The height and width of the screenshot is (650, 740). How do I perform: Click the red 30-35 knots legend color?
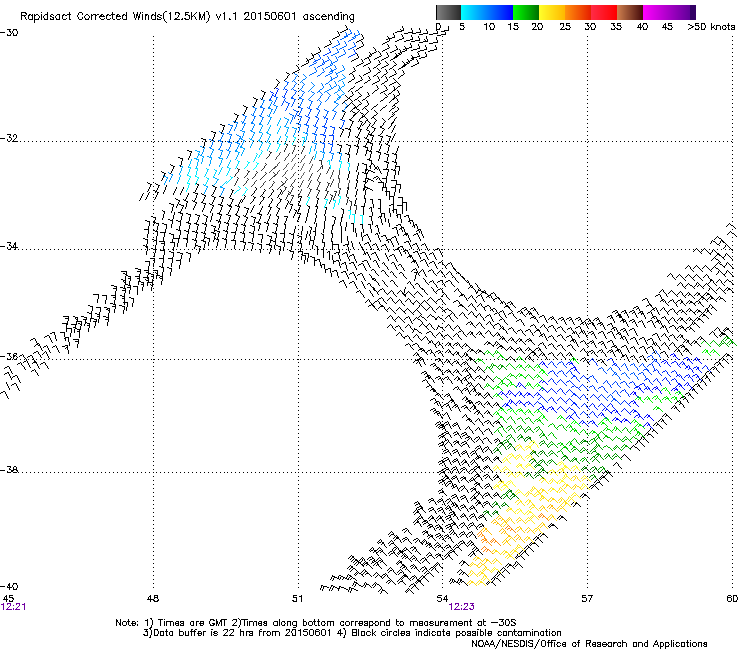click(604, 12)
